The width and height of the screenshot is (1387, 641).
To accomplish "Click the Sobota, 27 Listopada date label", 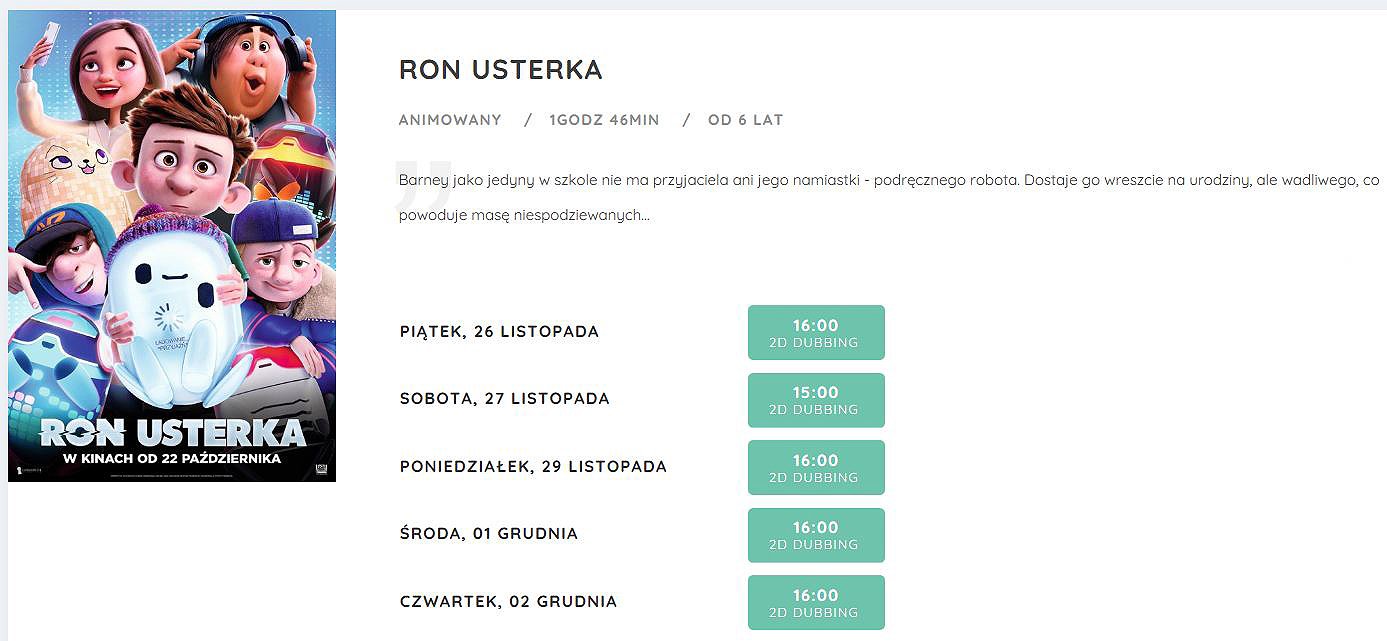I will pyautogui.click(x=504, y=399).
